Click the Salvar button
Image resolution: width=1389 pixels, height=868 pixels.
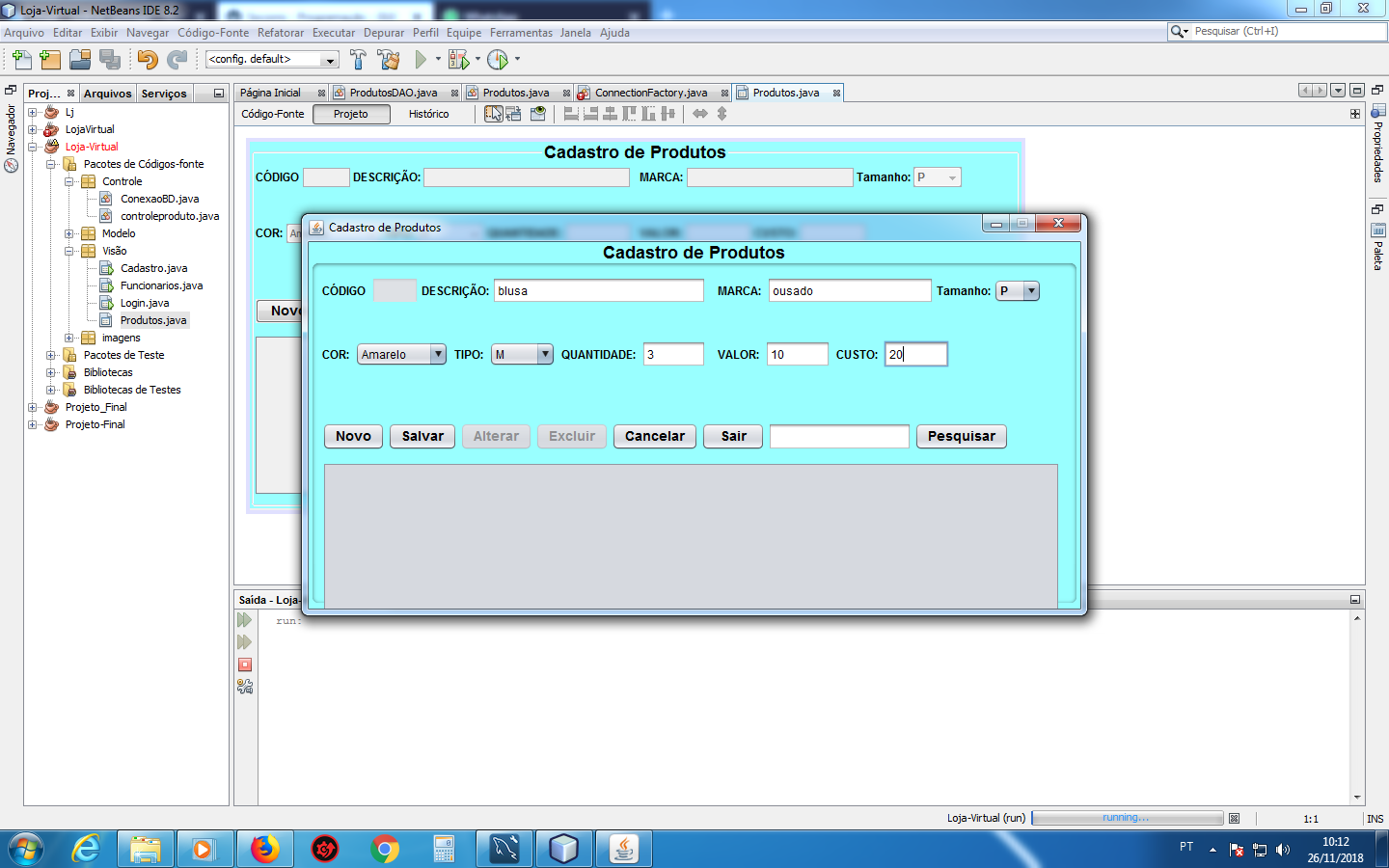coord(422,436)
